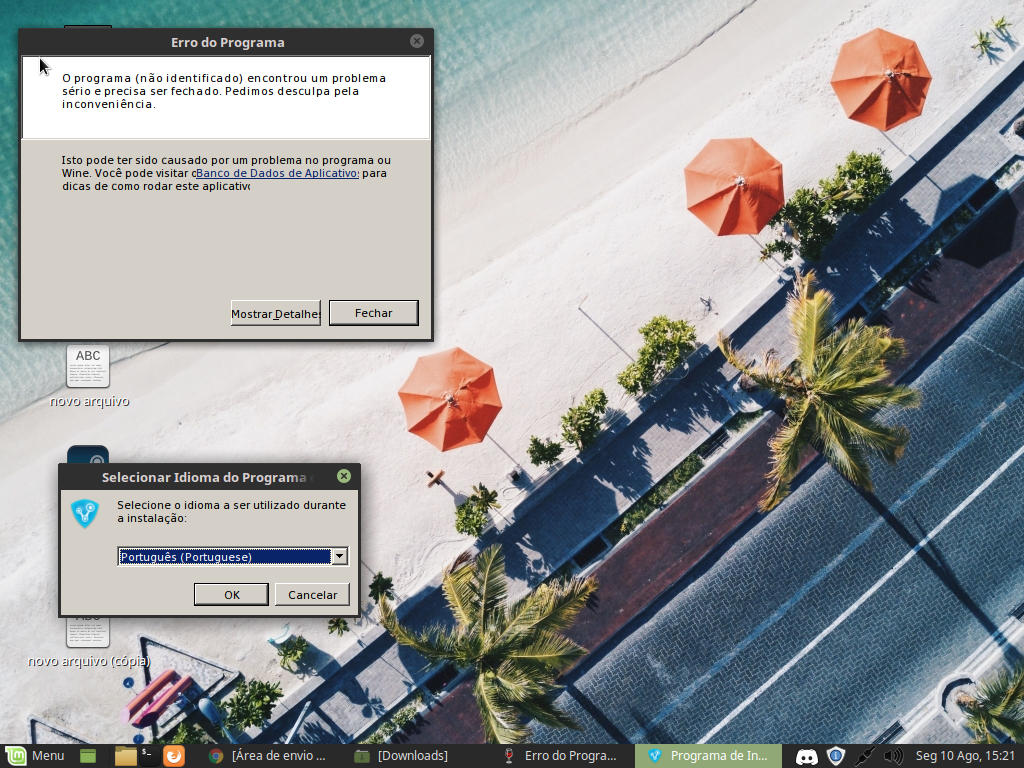The image size is (1024, 768).
Task: Click Cancelar in the language dialog
Action: (312, 594)
